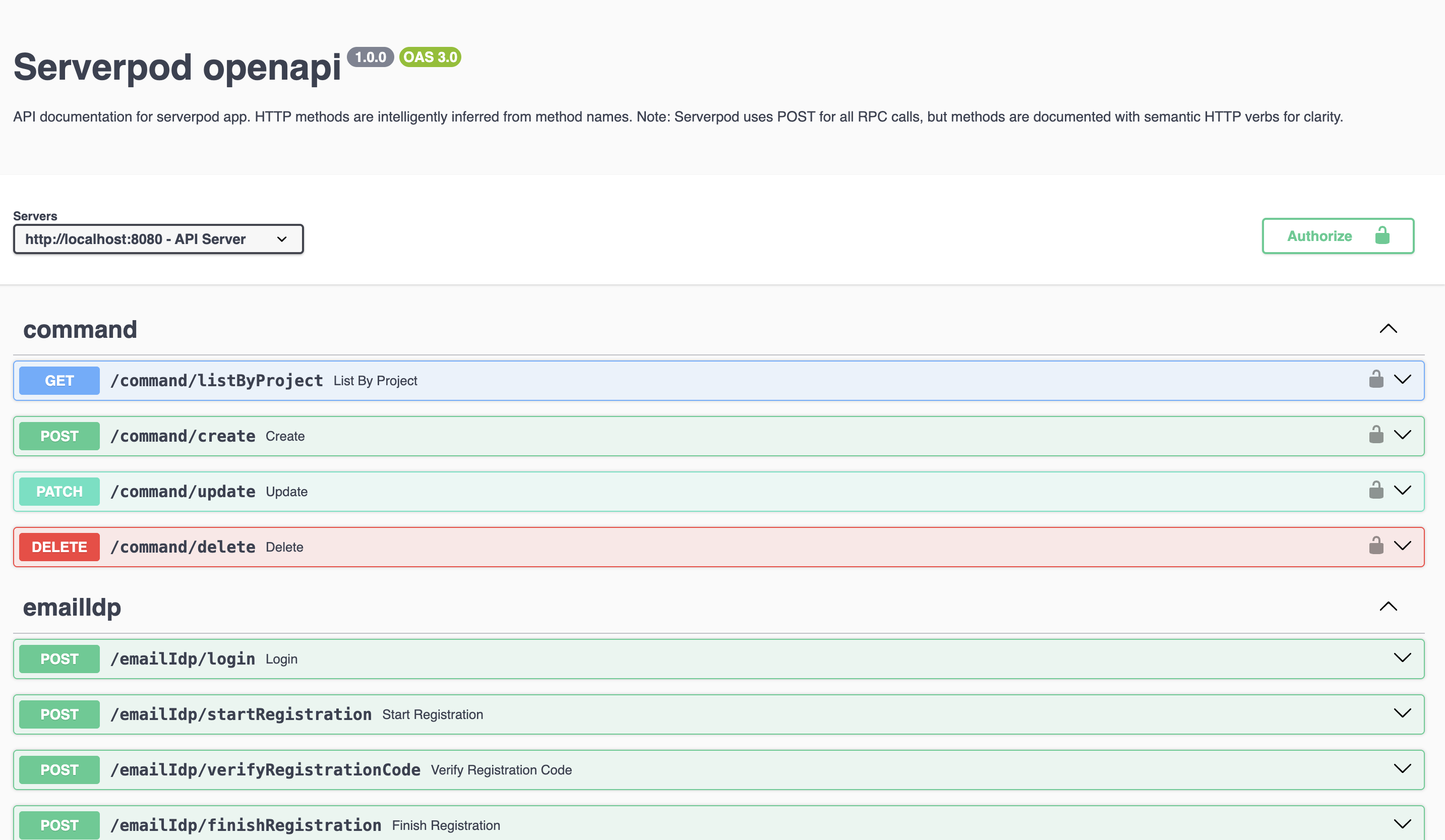The image size is (1445, 840).
Task: Click the lock icon on PATCH /command/update row
Action: click(1375, 490)
